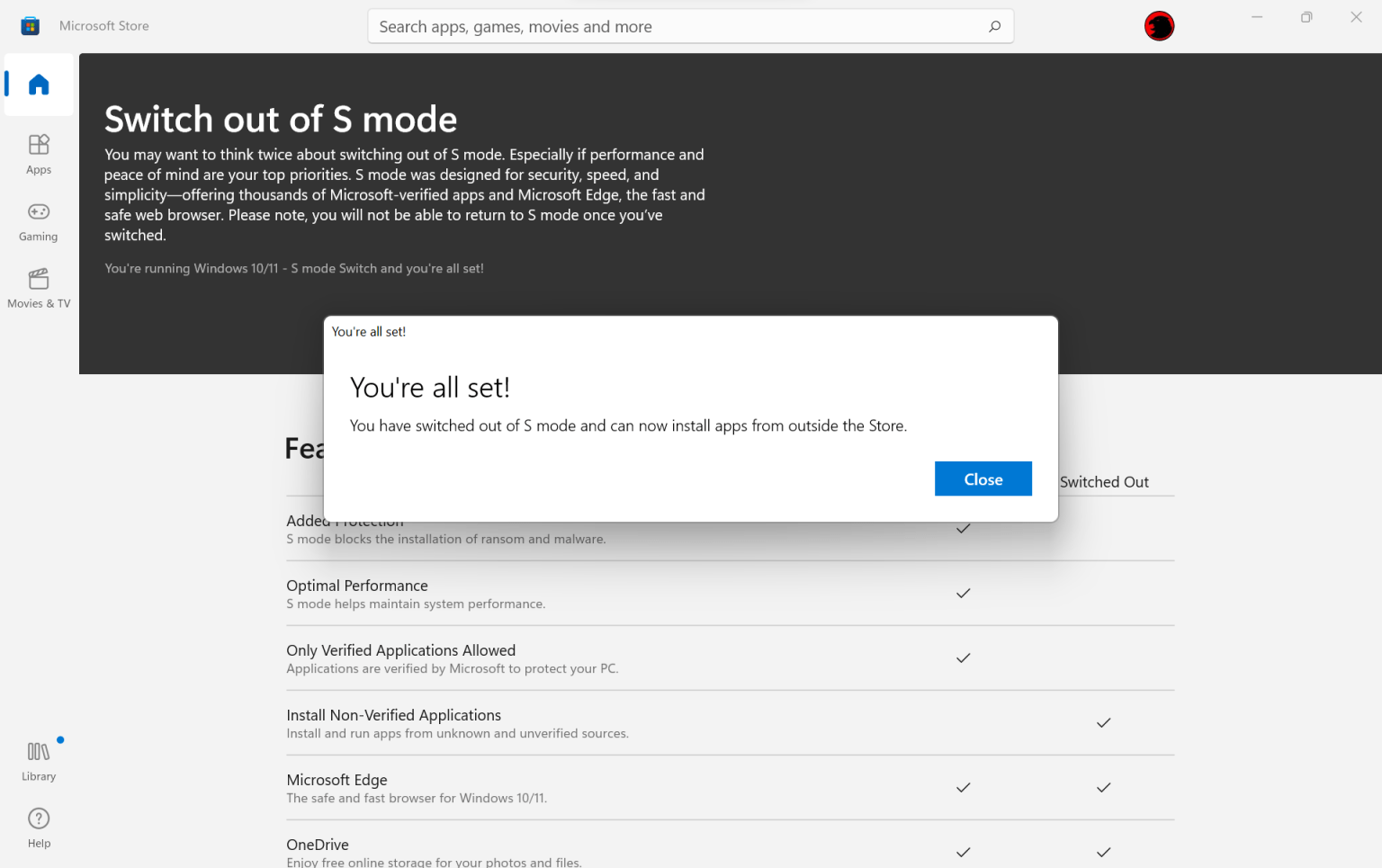Click the Microsoft Store logo
The height and width of the screenshot is (868, 1382).
[30, 25]
